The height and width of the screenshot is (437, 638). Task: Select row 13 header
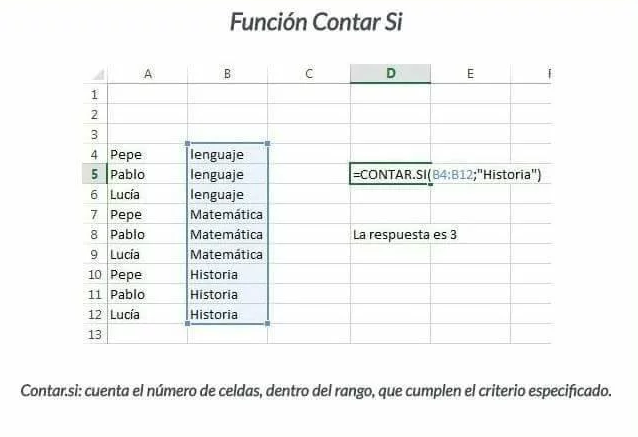tap(95, 334)
